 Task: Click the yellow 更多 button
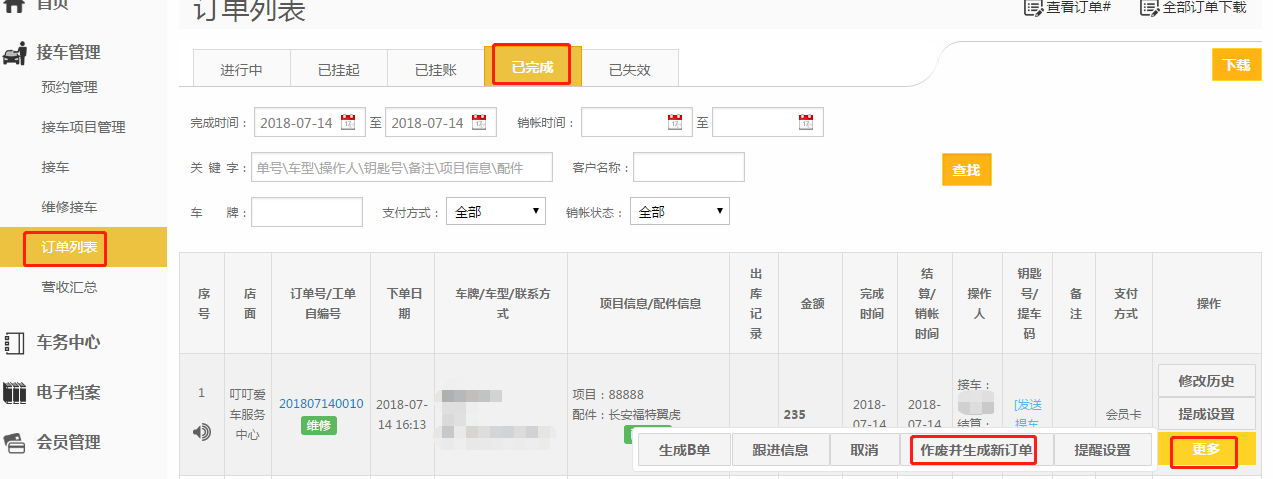click(x=1206, y=450)
